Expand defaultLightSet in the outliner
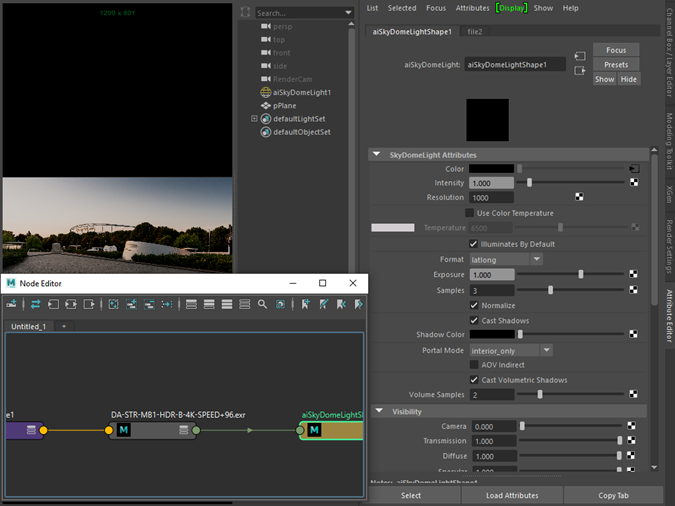The image size is (675, 506). 254,118
